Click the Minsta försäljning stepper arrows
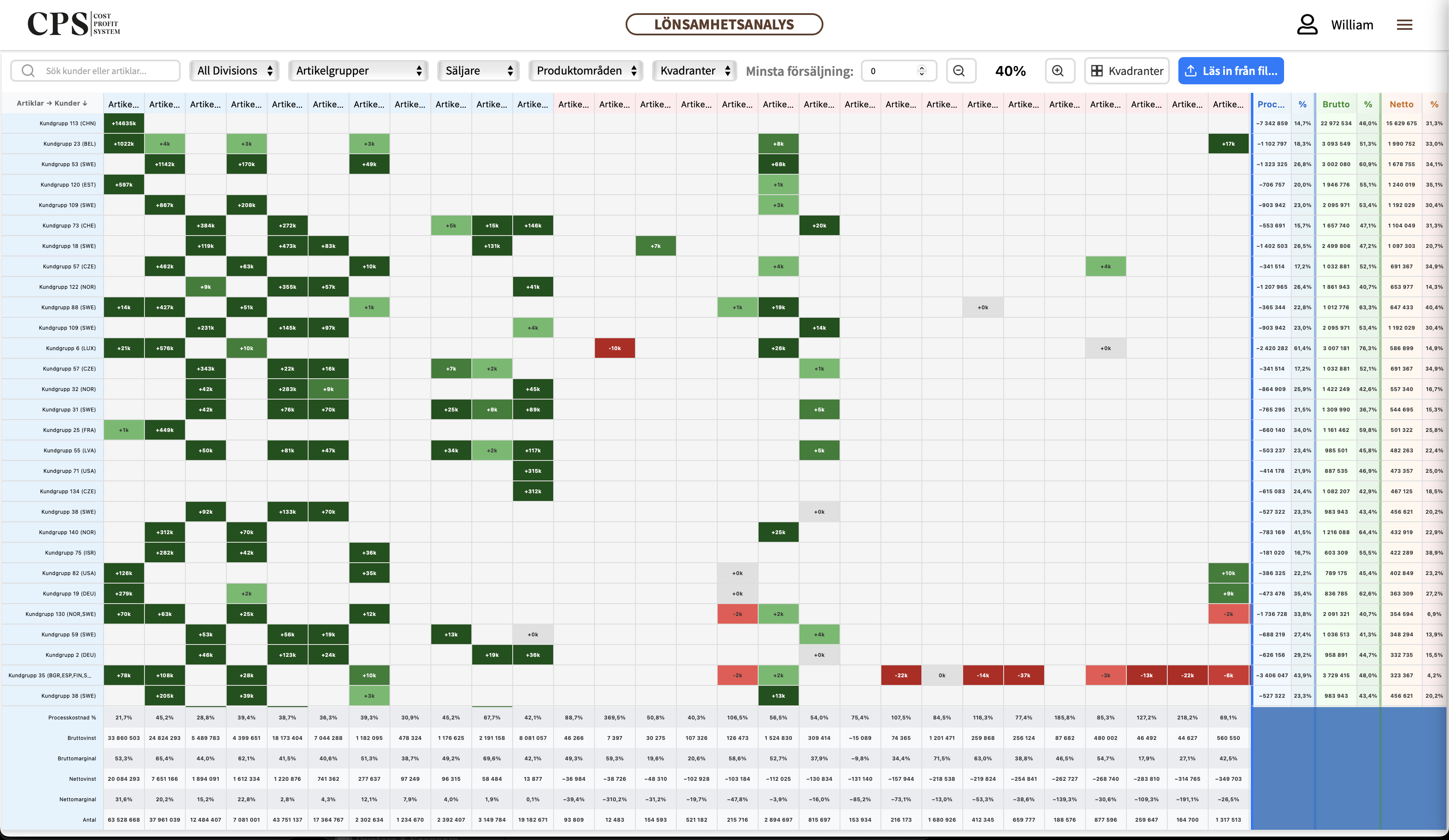Screen dimensions: 1449x840 click(x=922, y=71)
